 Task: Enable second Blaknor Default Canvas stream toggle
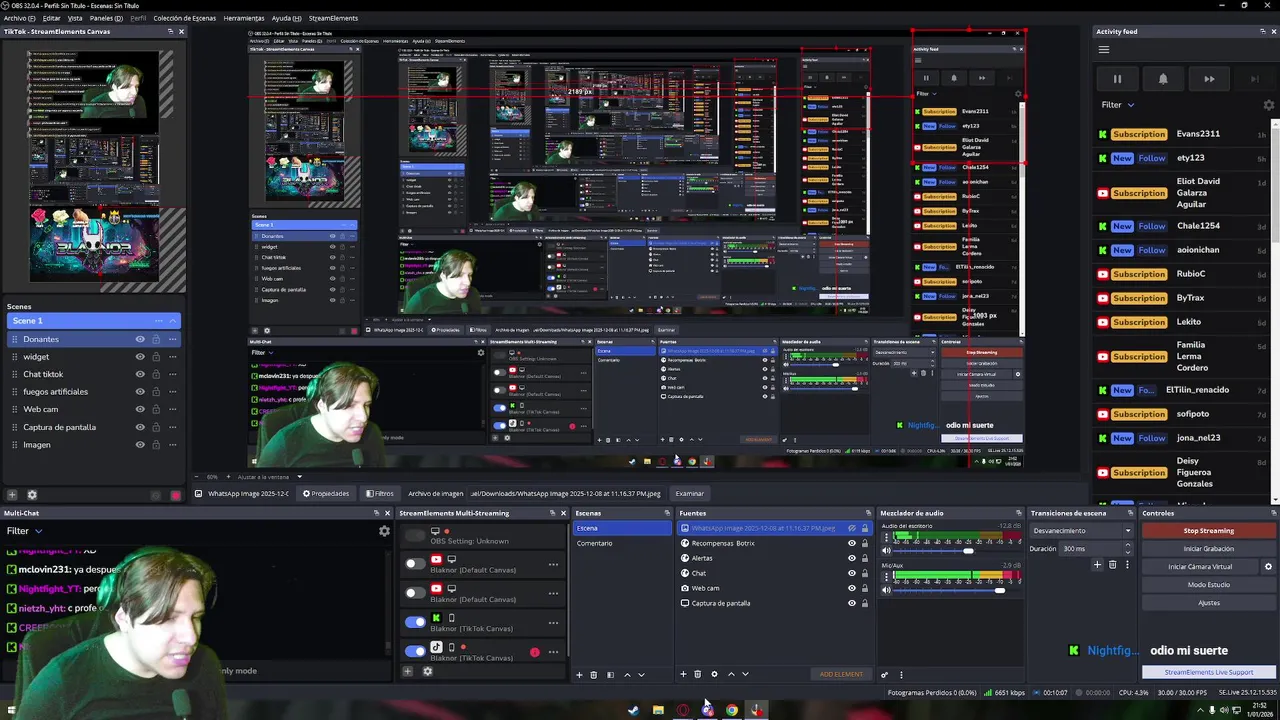414,593
